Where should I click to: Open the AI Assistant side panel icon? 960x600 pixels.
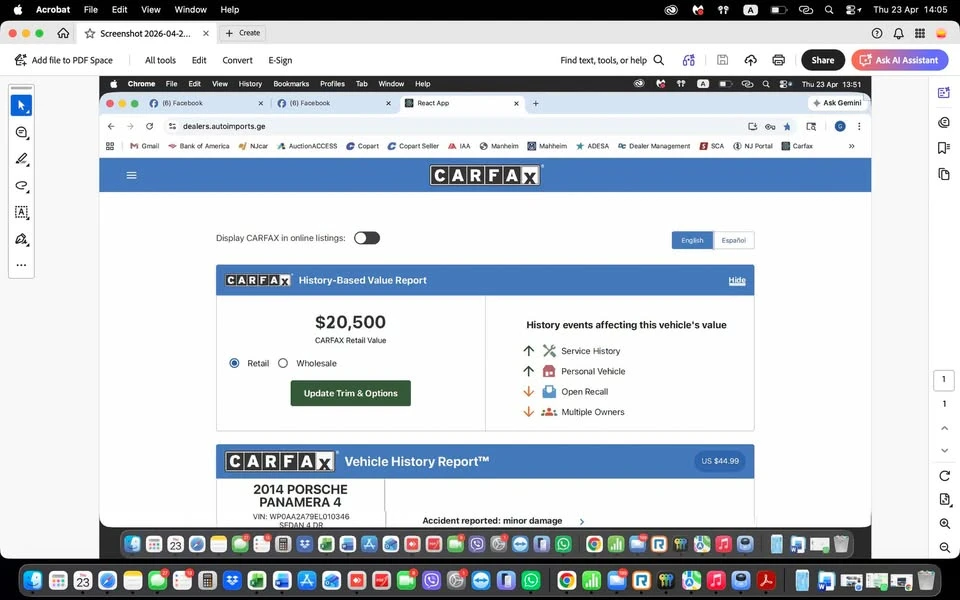[943, 93]
